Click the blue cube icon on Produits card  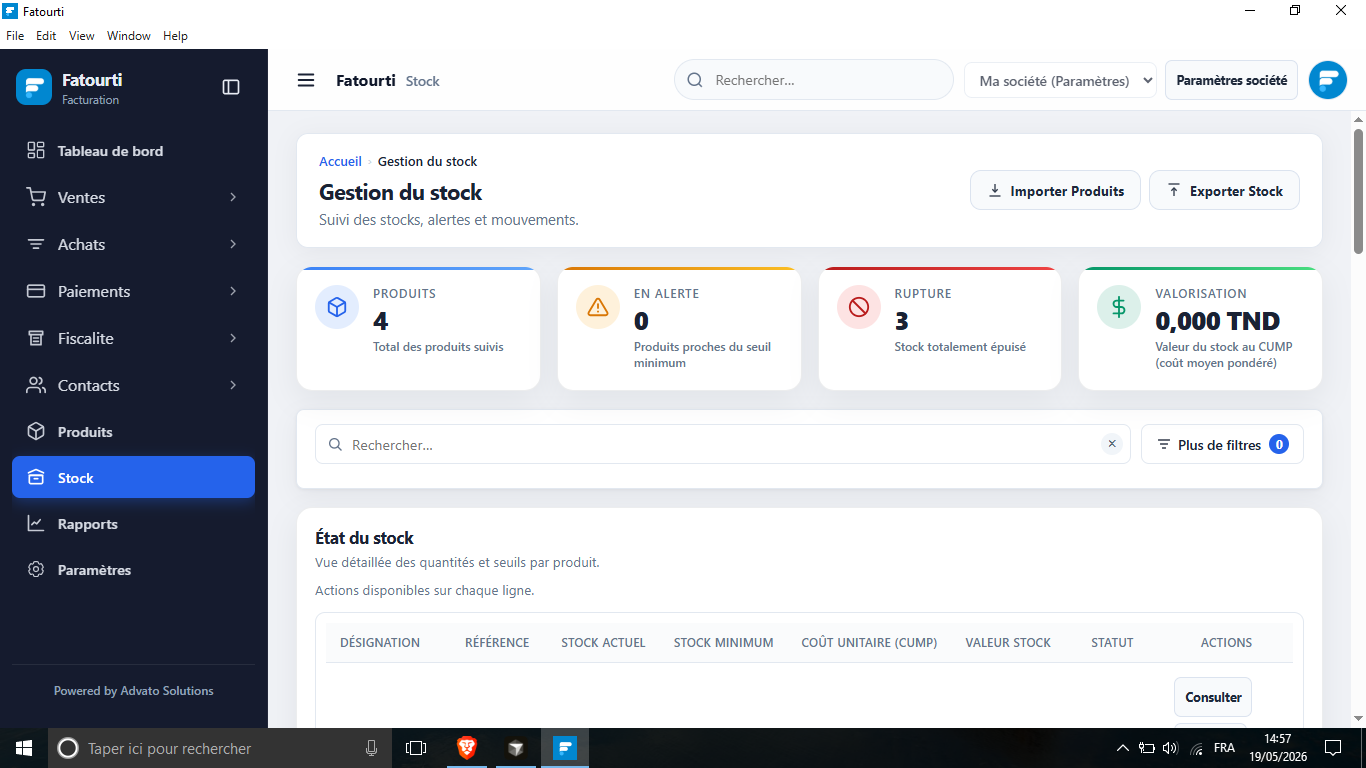click(337, 307)
